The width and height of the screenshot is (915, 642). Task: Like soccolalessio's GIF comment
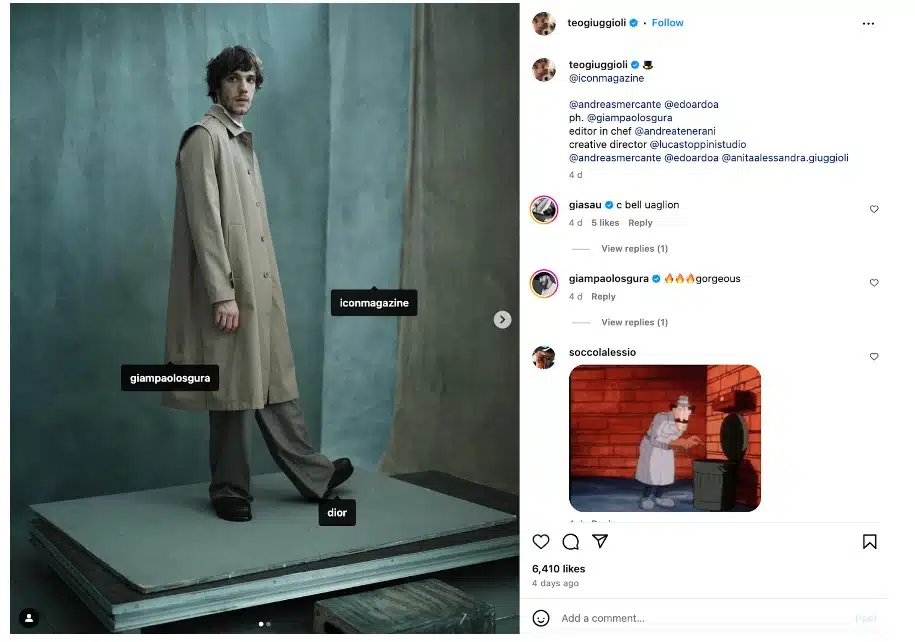pyautogui.click(x=874, y=356)
